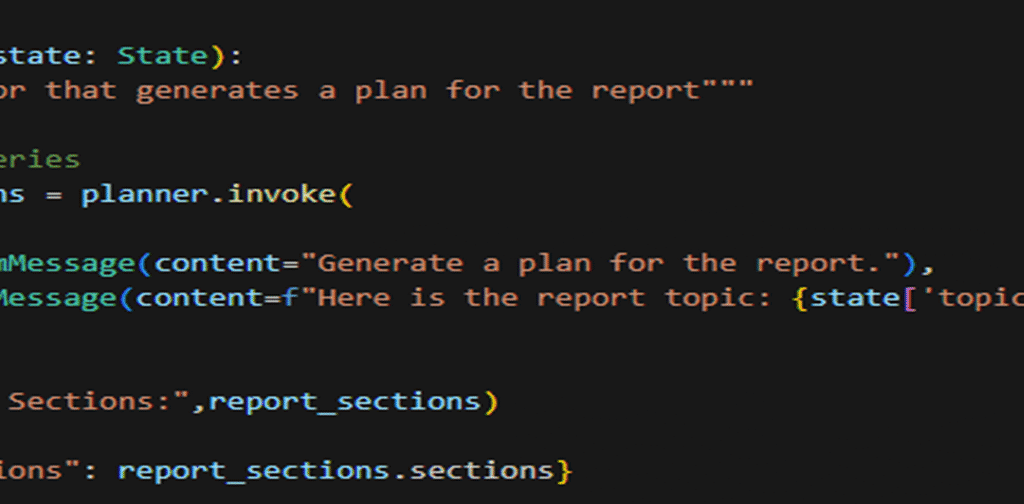
Task: Click the closing curly brace on last line
Action: tap(564, 471)
